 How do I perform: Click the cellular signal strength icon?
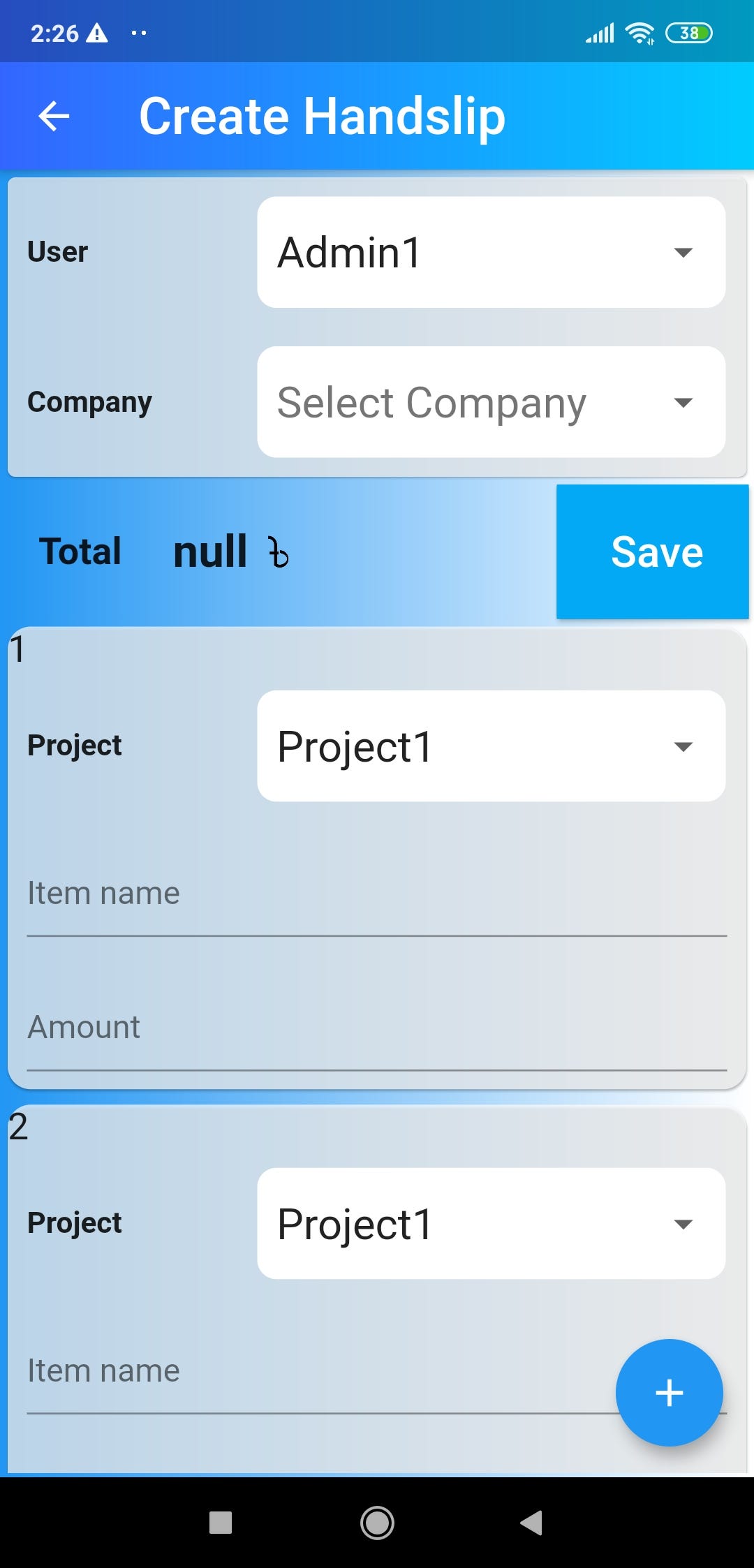click(x=598, y=31)
